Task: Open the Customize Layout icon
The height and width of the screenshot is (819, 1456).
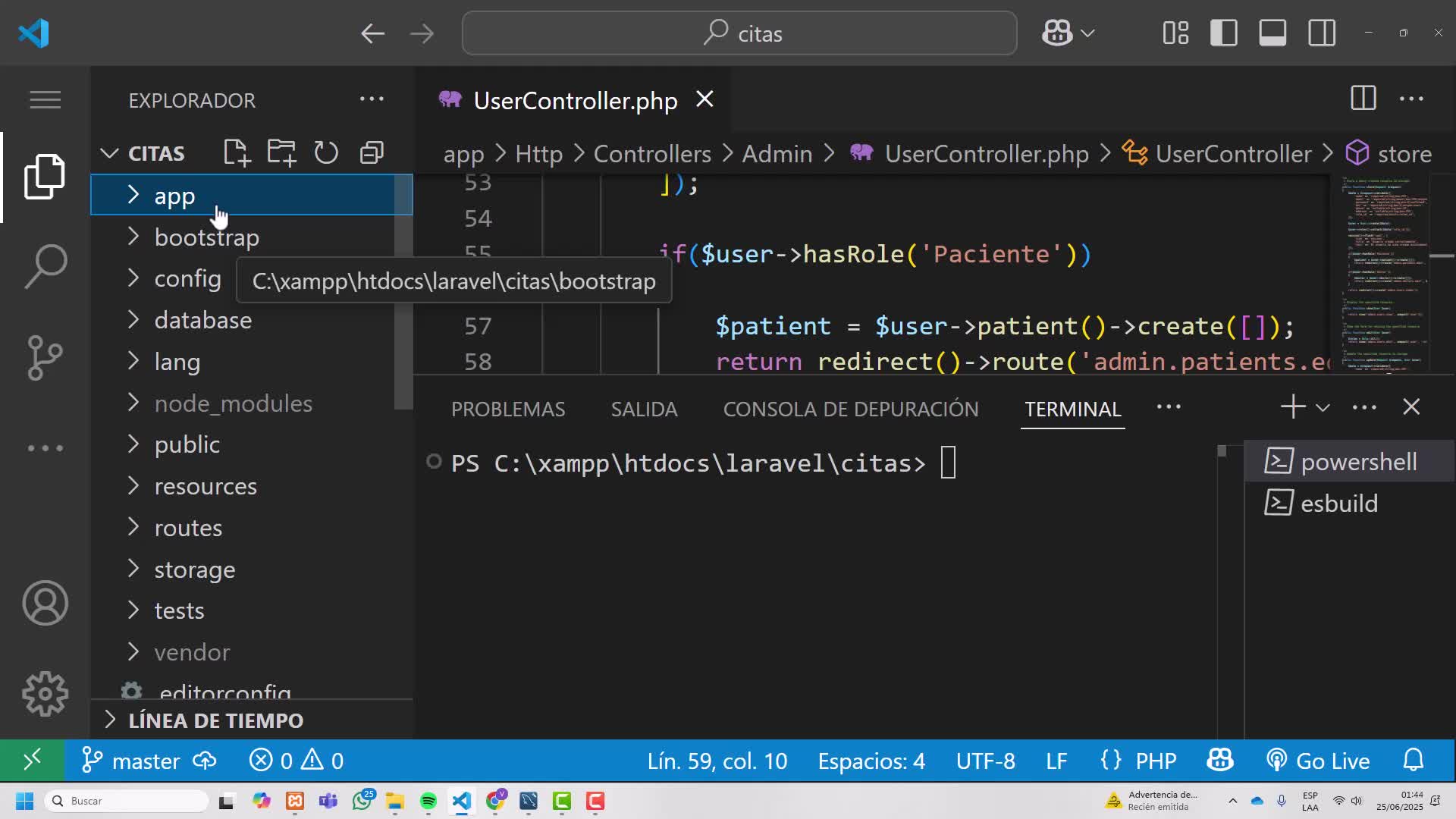Action: (1175, 33)
